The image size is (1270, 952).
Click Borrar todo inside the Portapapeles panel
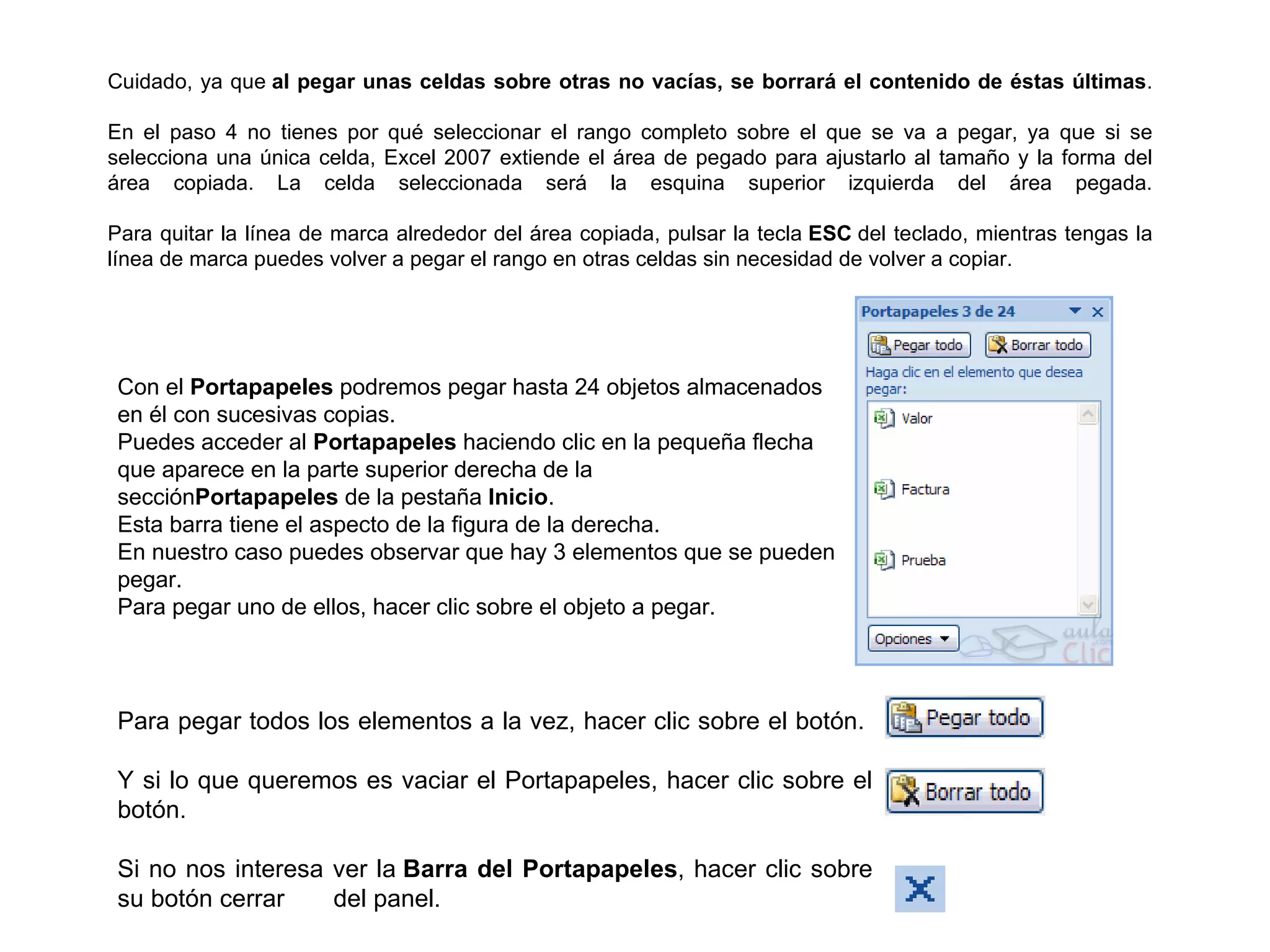click(1037, 345)
